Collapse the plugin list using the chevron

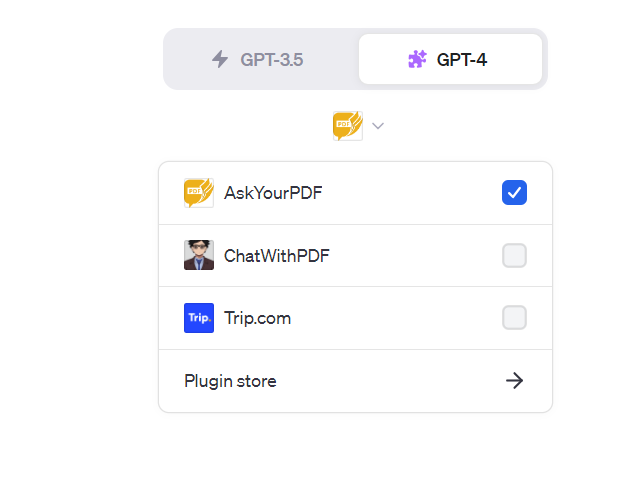pyautogui.click(x=378, y=126)
